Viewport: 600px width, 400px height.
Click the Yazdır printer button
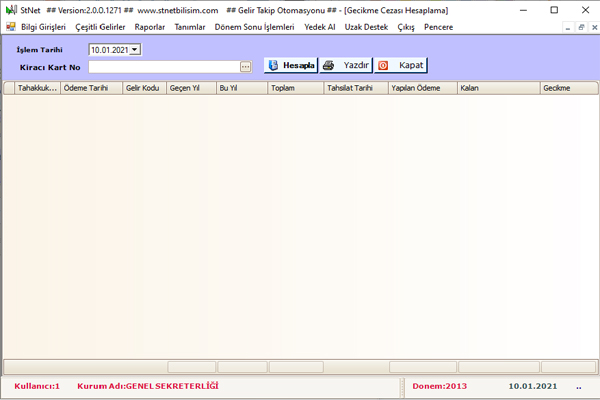coord(346,65)
